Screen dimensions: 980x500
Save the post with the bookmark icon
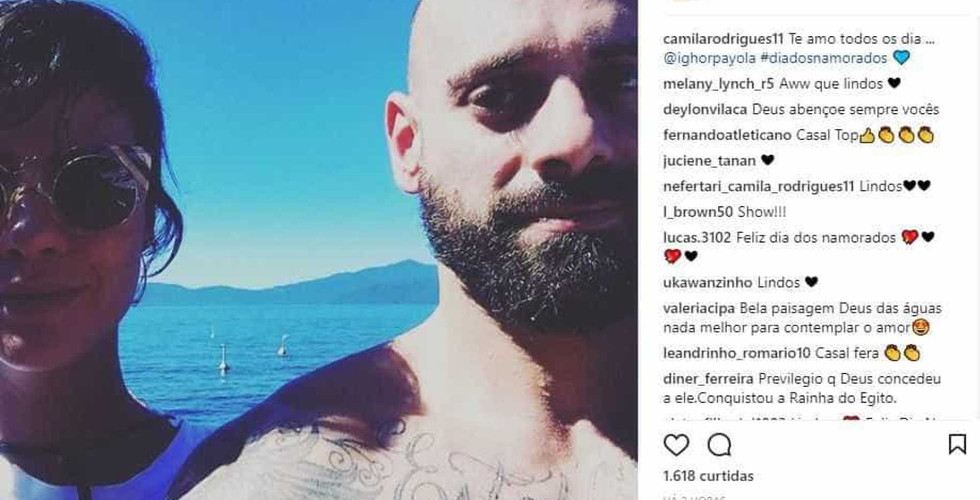tap(957, 444)
